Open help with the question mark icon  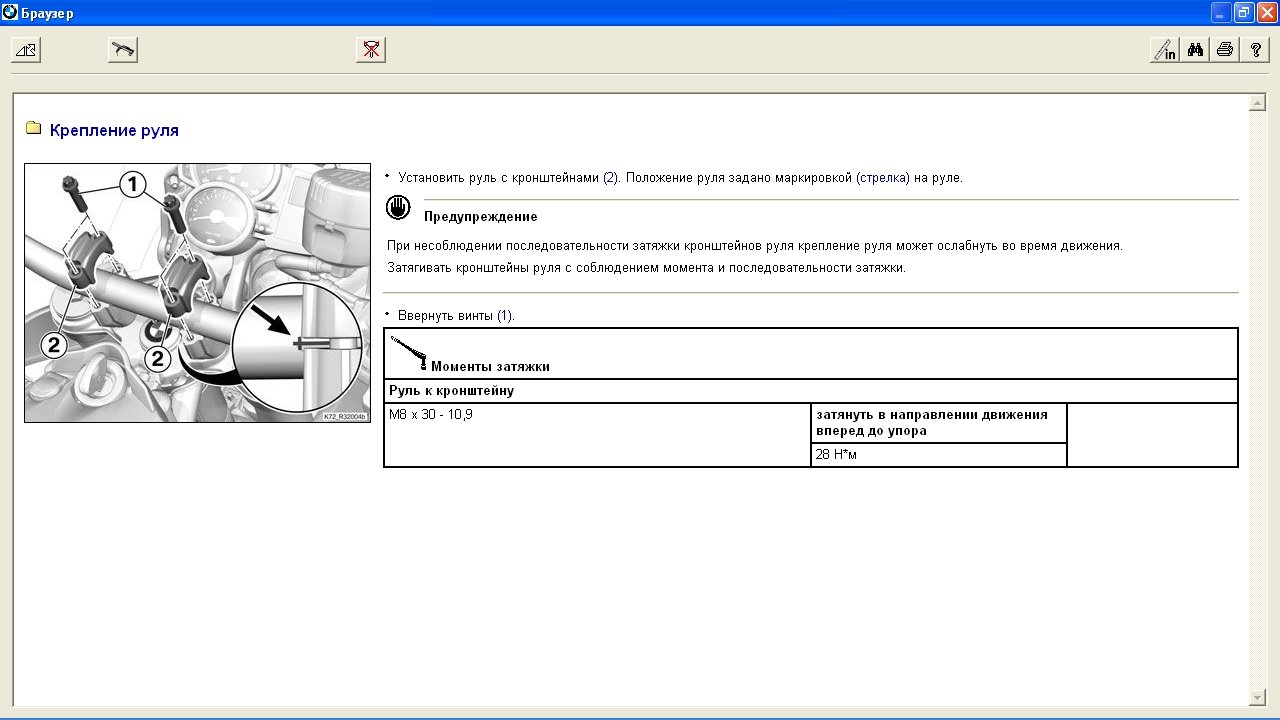click(x=1255, y=50)
